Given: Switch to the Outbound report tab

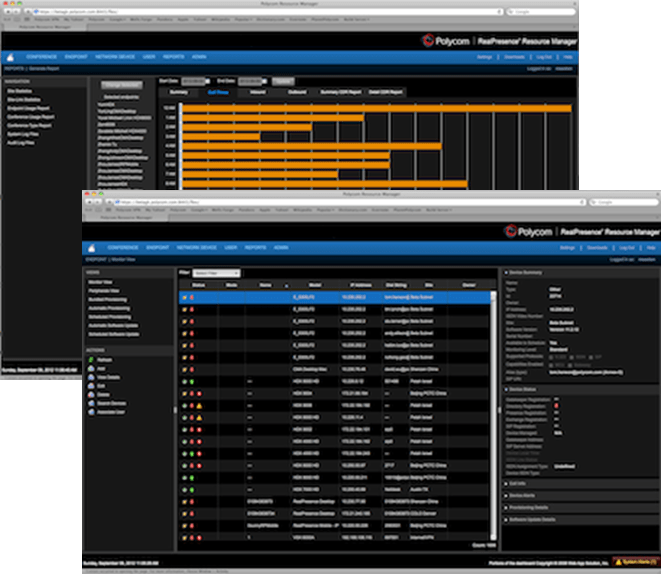Looking at the screenshot, I should pos(297,92).
